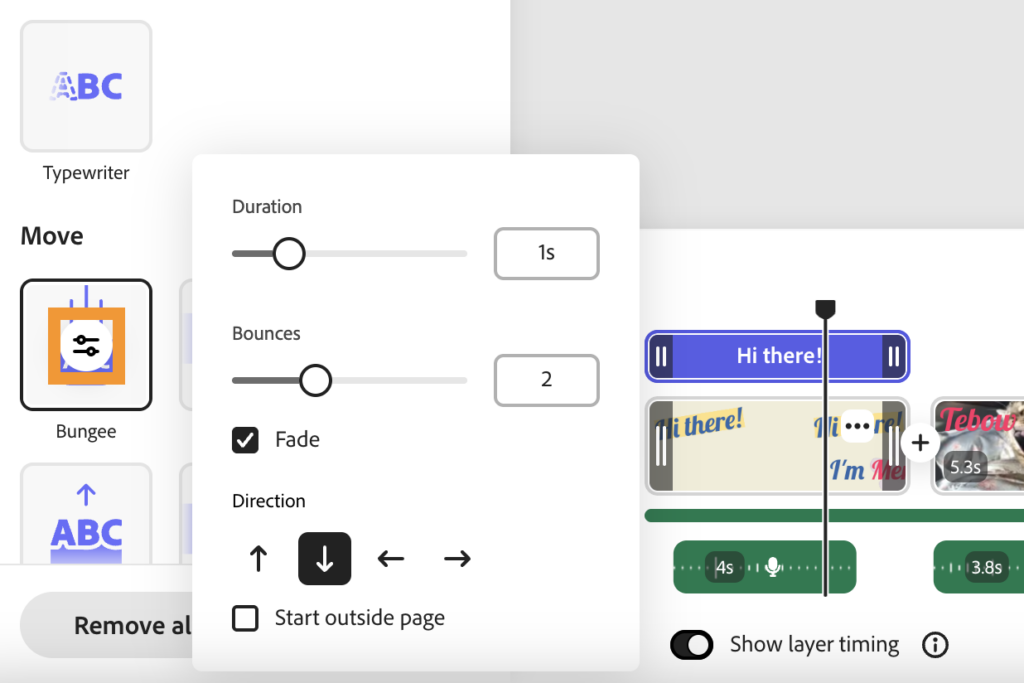Select the Typewriter animation preset
Screen dimensions: 1024x683
[86, 87]
